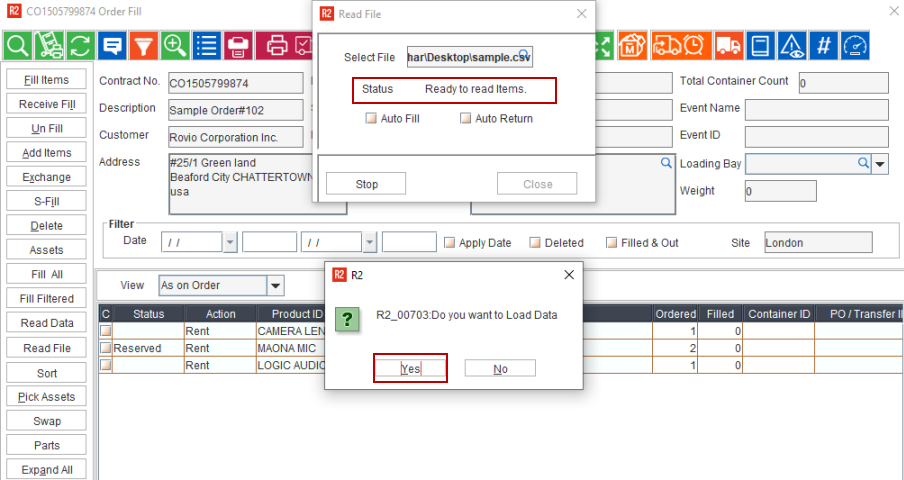Open the Loading Bay dropdown arrow
904x480 pixels.
pyautogui.click(x=880, y=164)
